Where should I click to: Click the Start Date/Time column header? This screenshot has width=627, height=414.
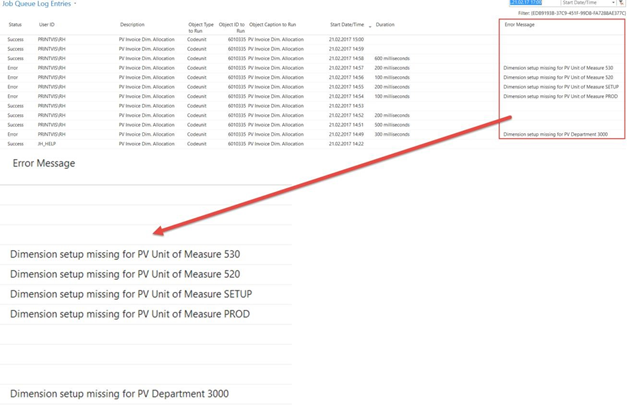click(x=347, y=25)
